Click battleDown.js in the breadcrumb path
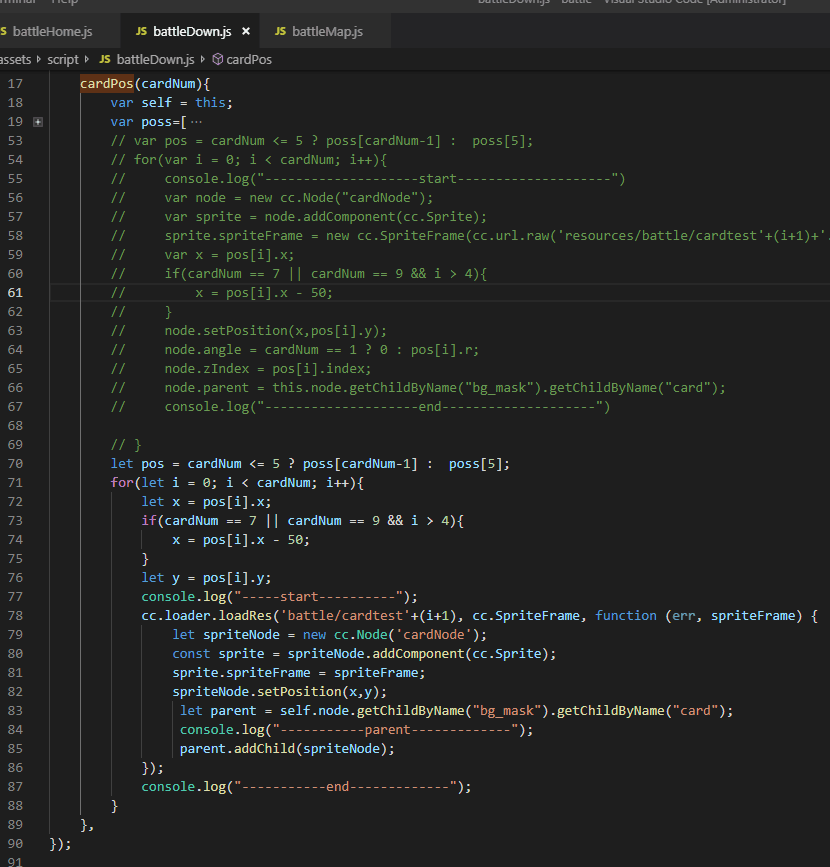830x867 pixels. (155, 60)
